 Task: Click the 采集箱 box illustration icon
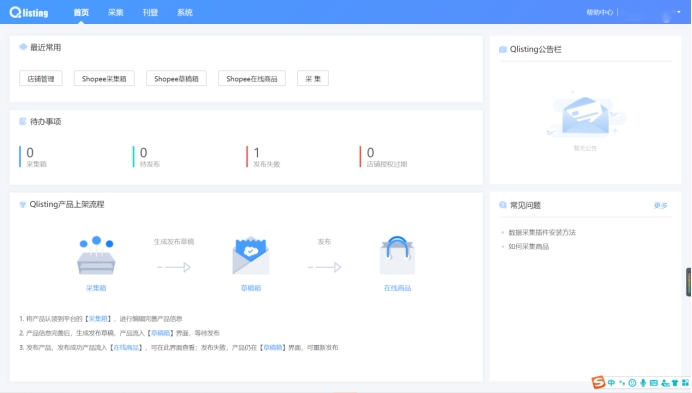[96, 255]
